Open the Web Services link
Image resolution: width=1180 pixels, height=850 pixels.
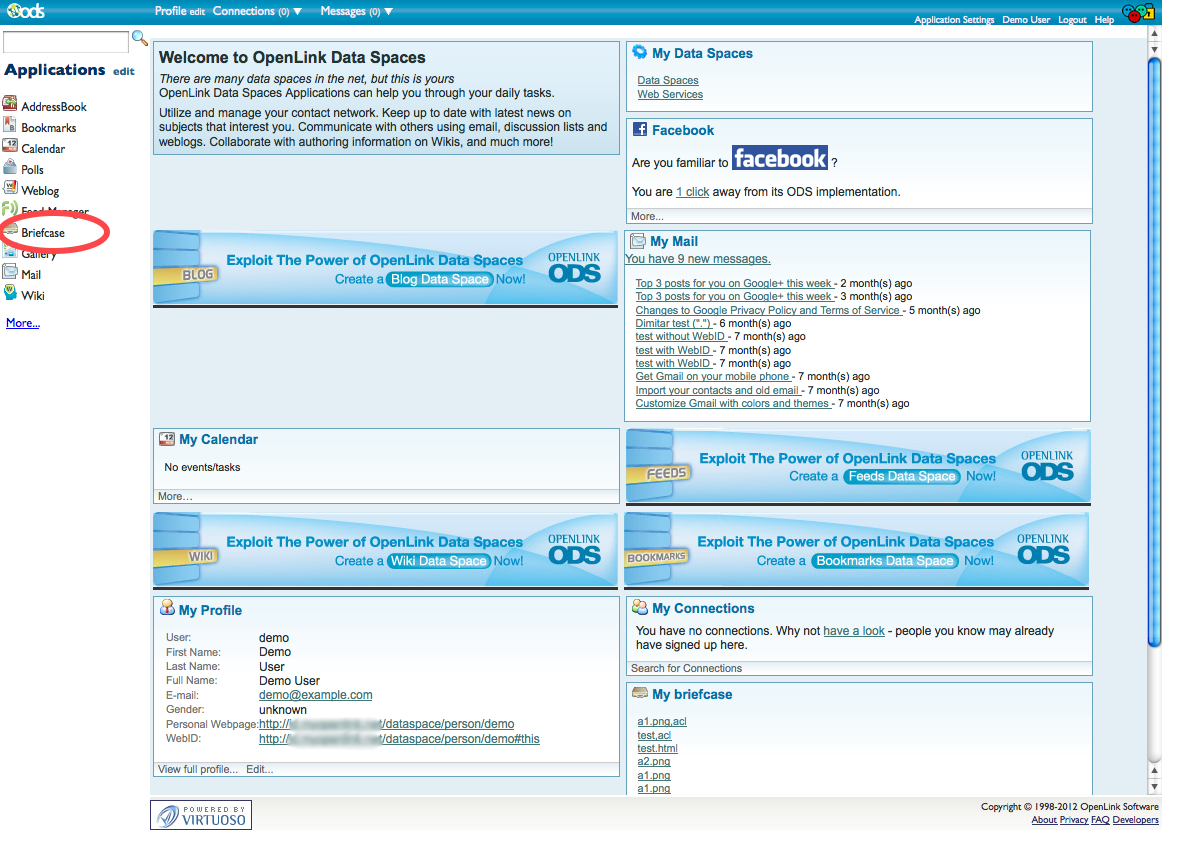pos(670,95)
